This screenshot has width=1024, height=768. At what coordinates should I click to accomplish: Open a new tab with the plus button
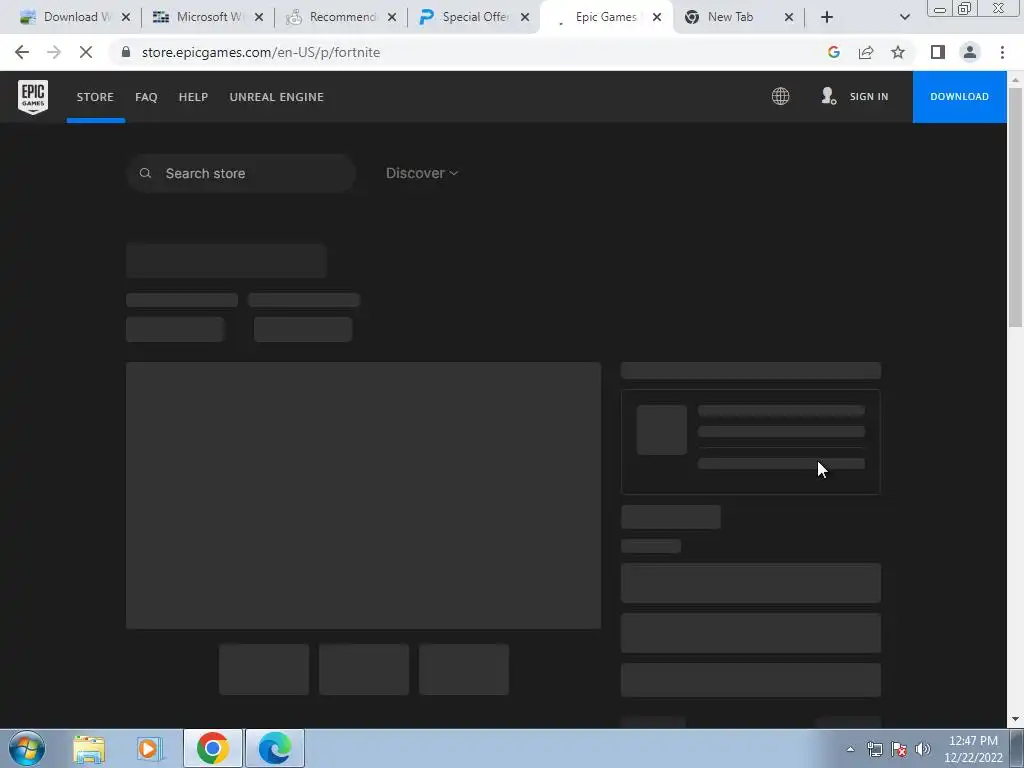(827, 17)
